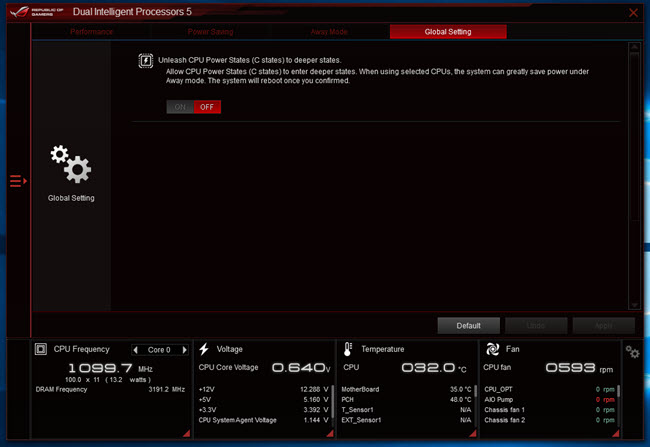The image size is (650, 447).
Task: Open monitor settings gear at bottom right
Action: click(632, 352)
